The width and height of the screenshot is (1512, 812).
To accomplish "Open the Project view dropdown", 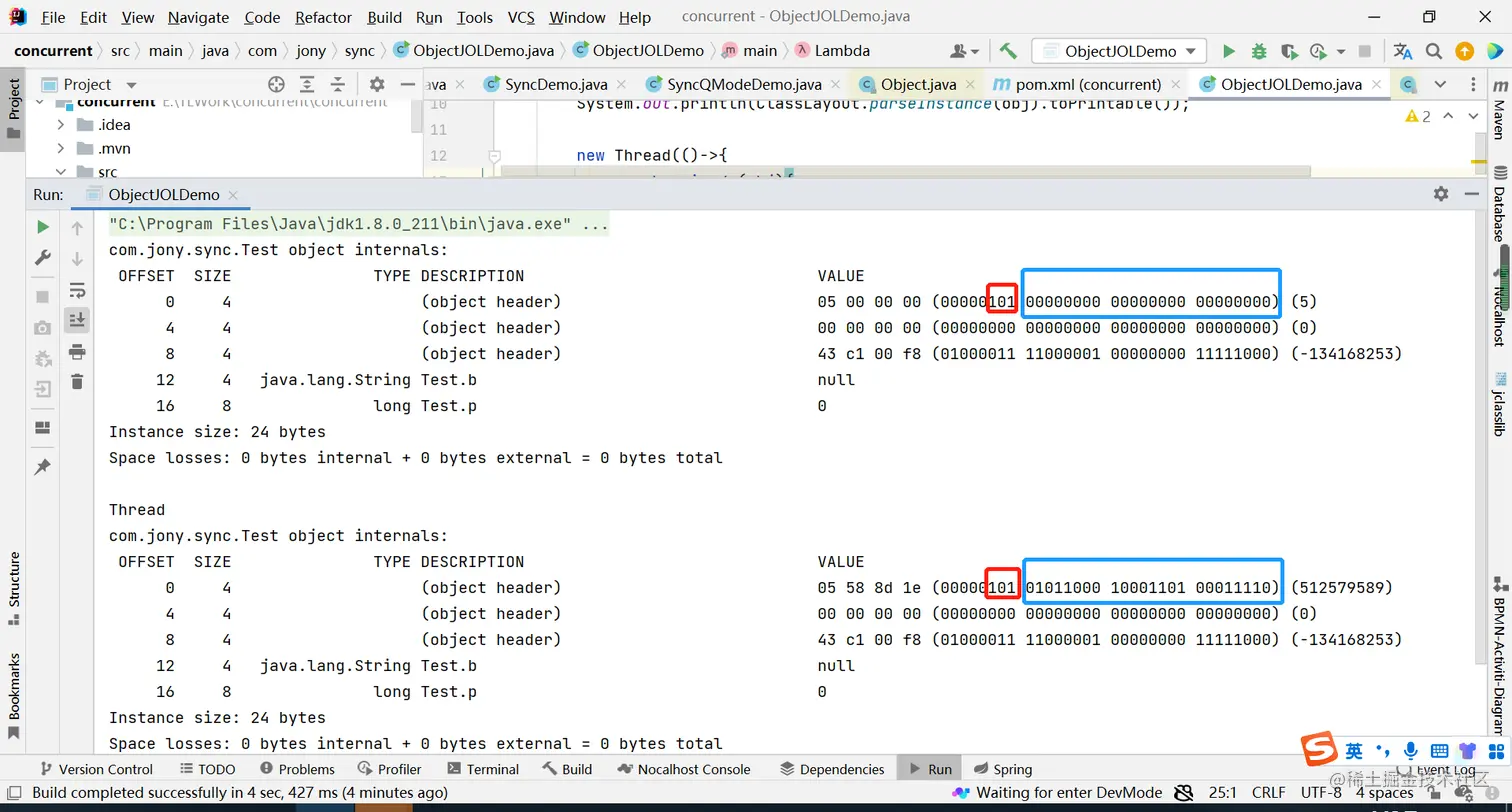I will 131,85.
